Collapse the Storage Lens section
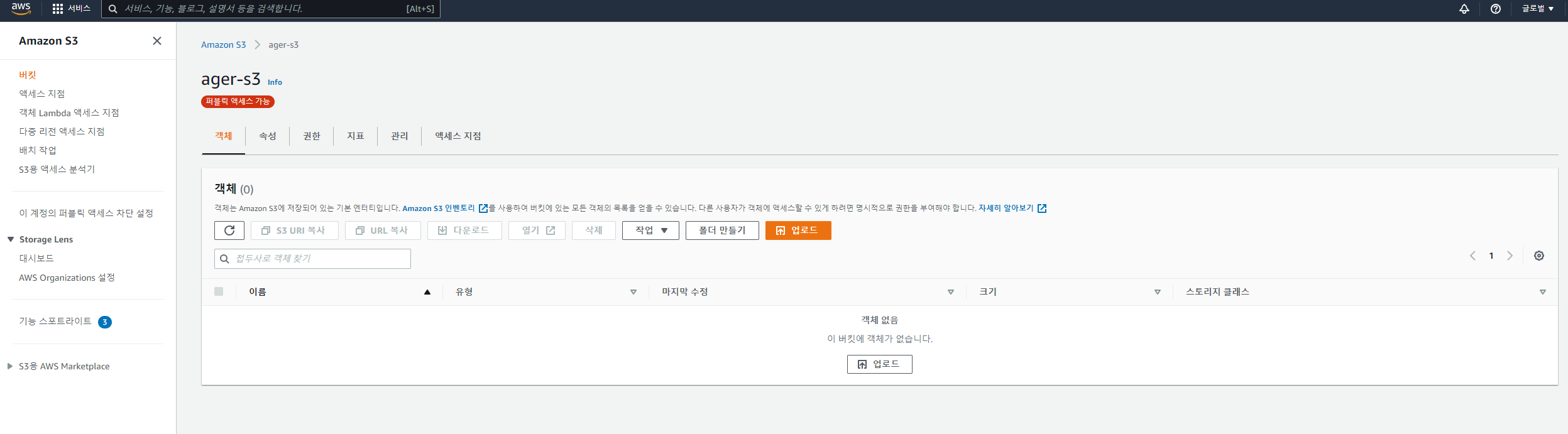The image size is (1568, 434). 11,239
